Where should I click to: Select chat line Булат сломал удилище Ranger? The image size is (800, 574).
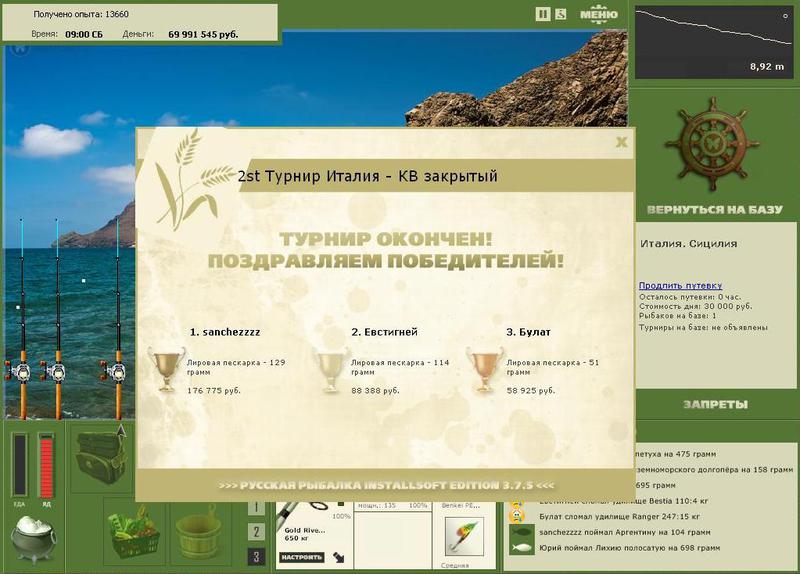[619, 516]
